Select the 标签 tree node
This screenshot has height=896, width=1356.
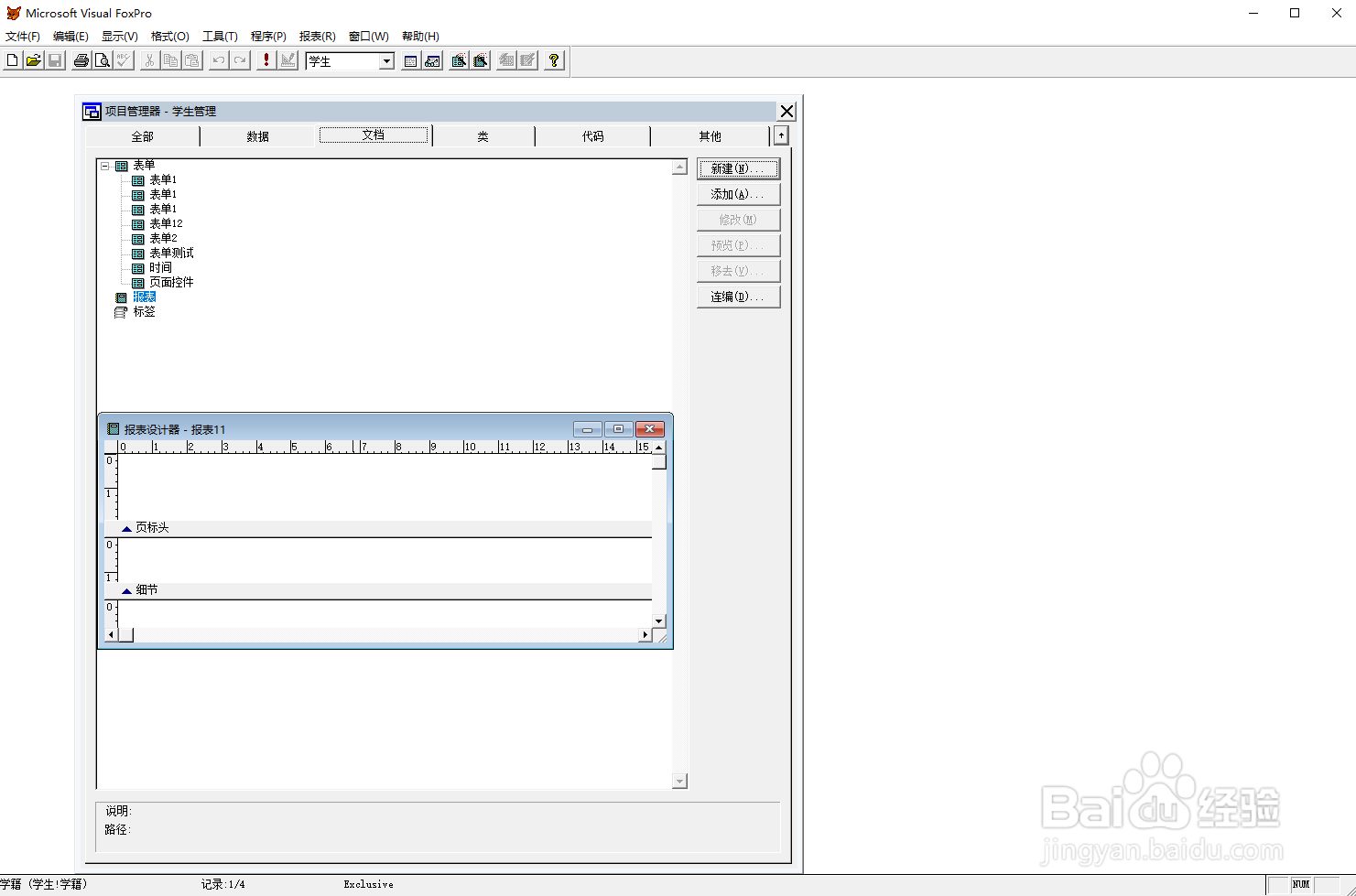click(144, 311)
